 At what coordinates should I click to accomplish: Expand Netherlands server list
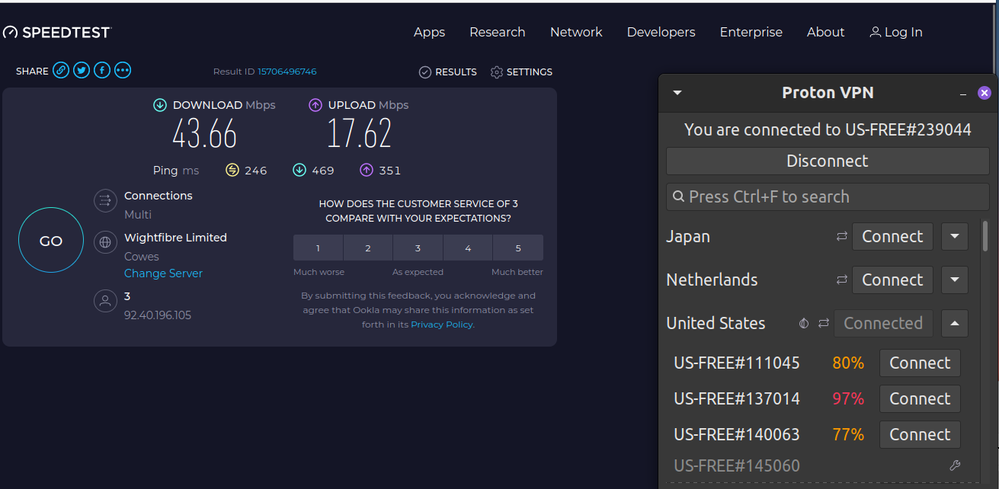coord(954,280)
